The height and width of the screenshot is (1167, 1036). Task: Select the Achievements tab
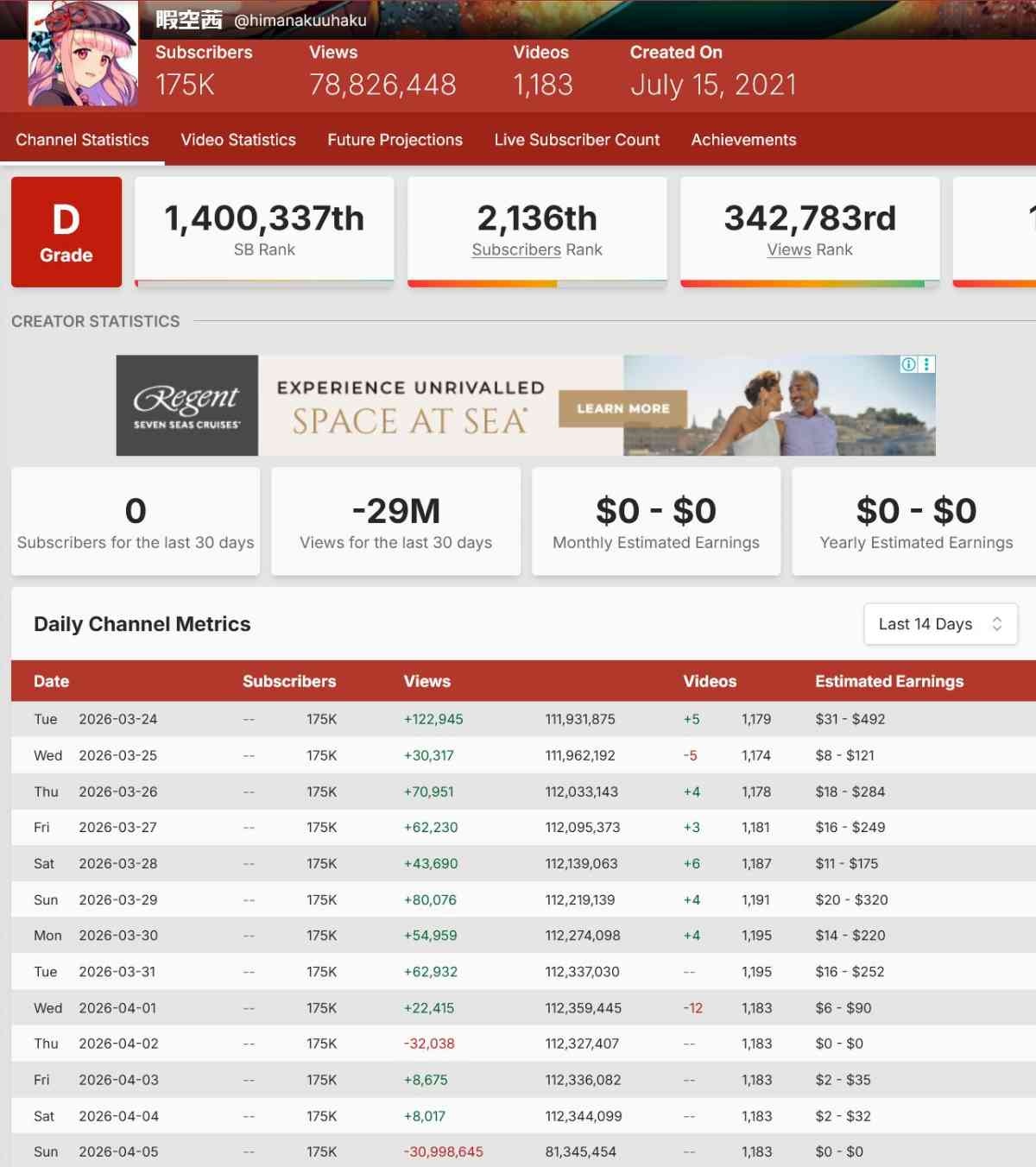[743, 140]
